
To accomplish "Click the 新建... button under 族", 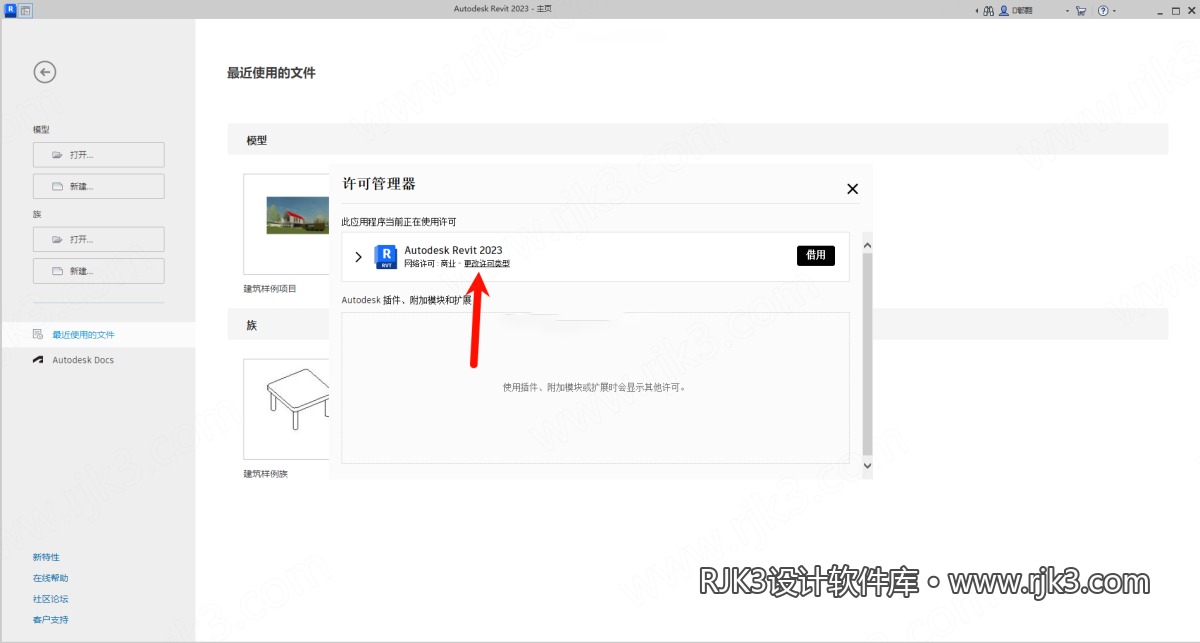I will pyautogui.click(x=98, y=271).
